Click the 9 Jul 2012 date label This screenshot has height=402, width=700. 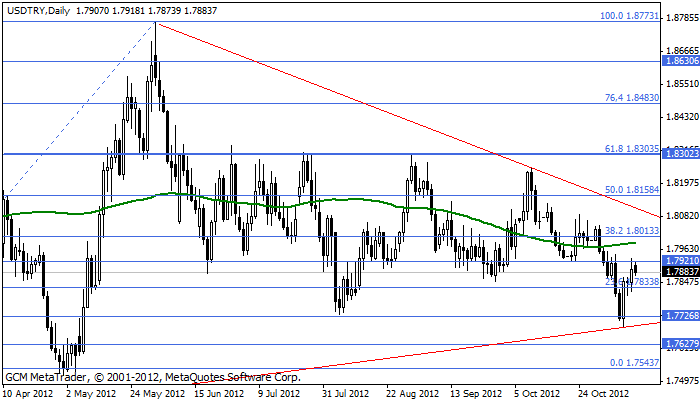279,394
